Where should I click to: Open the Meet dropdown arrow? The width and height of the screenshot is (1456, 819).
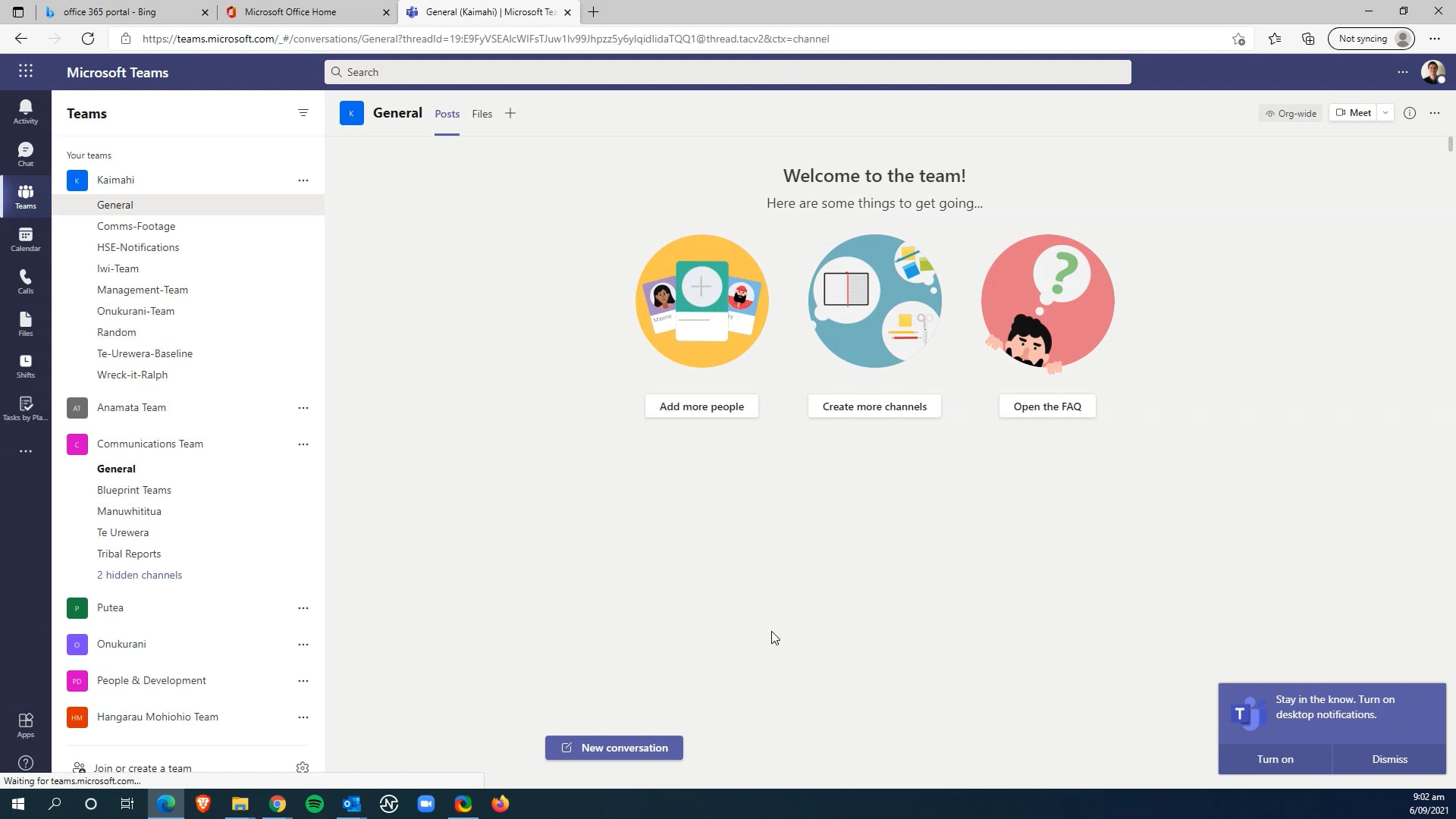pos(1385,112)
